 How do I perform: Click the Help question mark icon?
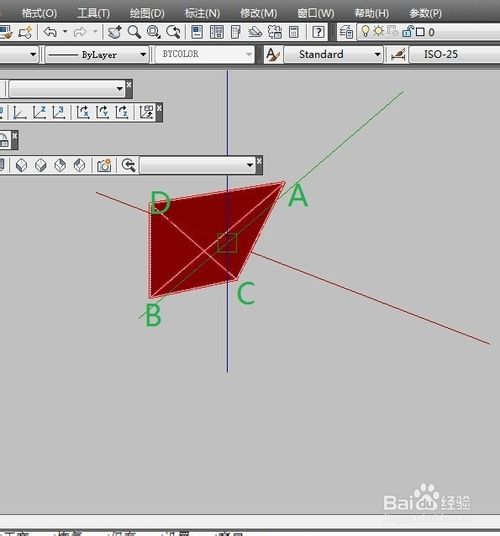[318, 32]
